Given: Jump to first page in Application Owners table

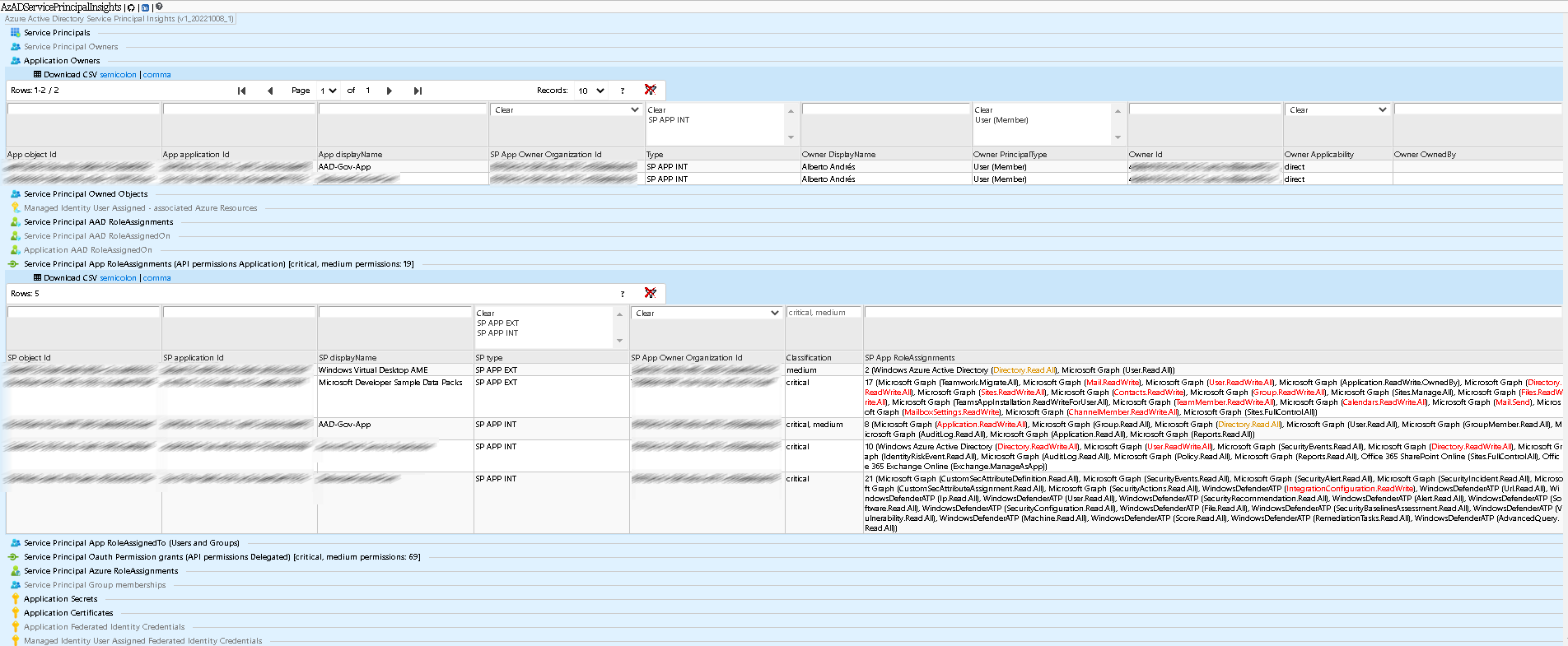Looking at the screenshot, I should tap(241, 91).
